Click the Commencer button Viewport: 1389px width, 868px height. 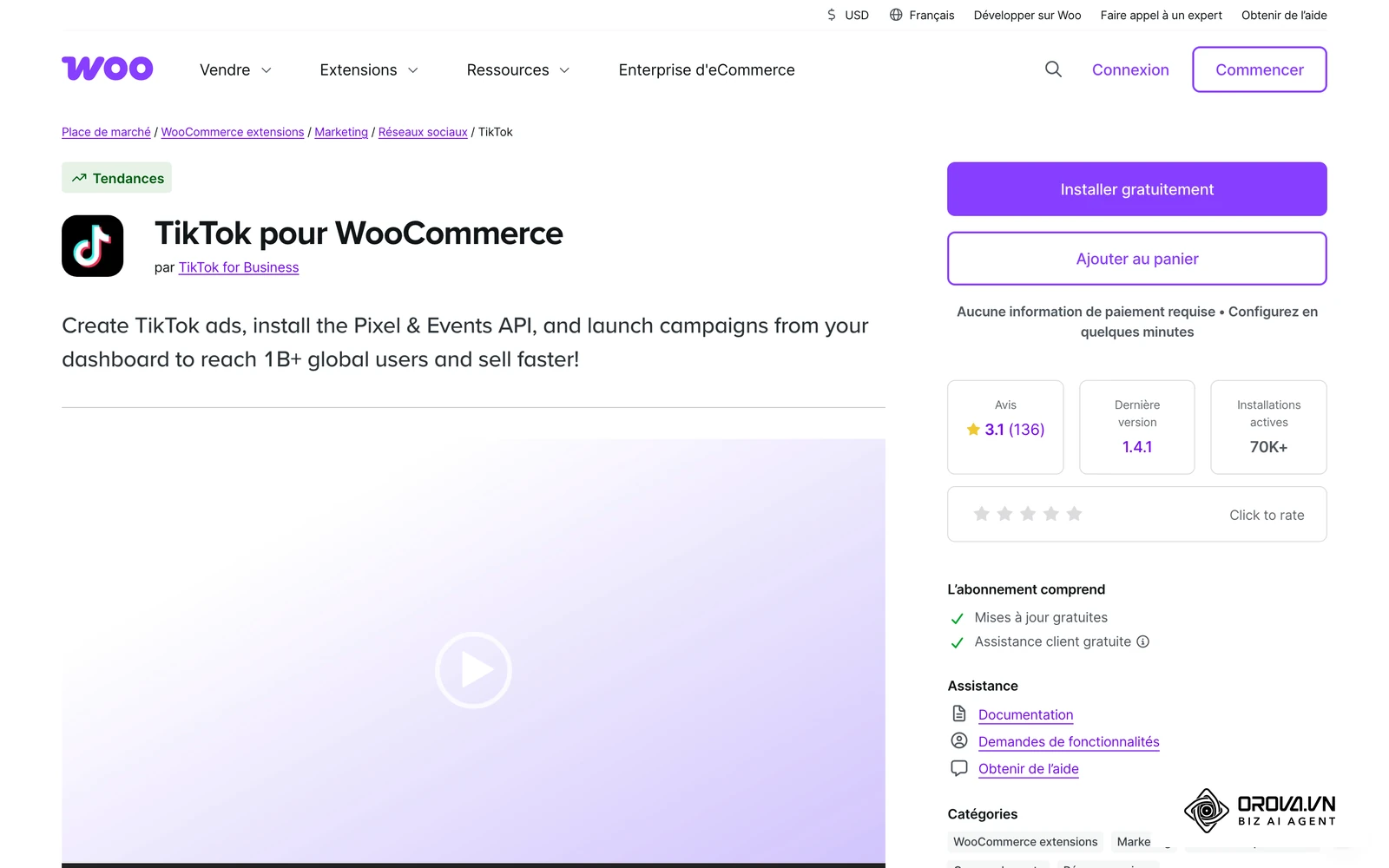1260,69
